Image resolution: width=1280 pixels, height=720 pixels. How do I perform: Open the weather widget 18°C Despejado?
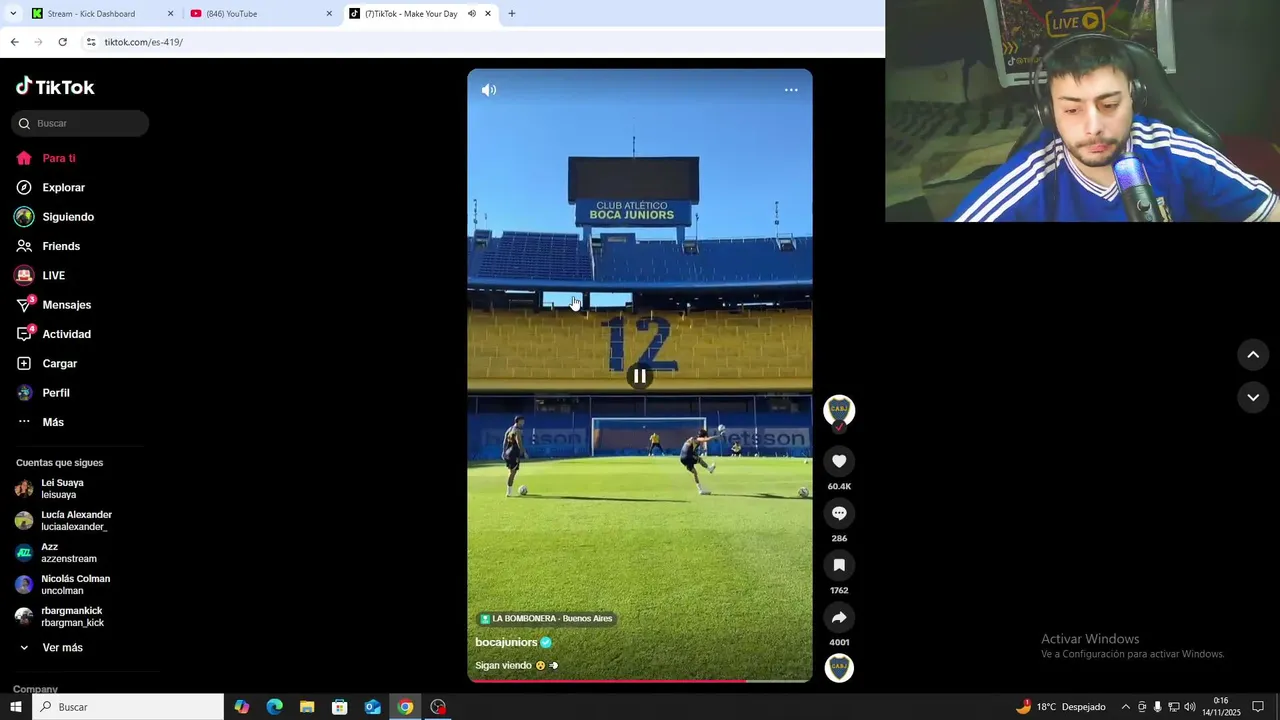[1060, 707]
